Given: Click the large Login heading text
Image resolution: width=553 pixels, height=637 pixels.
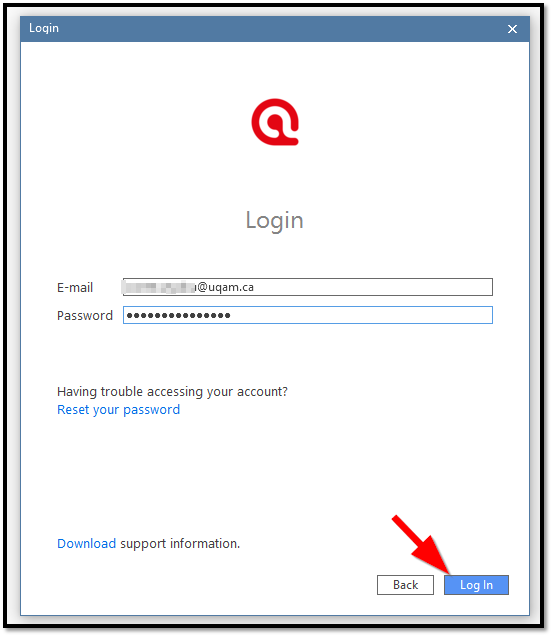Looking at the screenshot, I should [275, 221].
